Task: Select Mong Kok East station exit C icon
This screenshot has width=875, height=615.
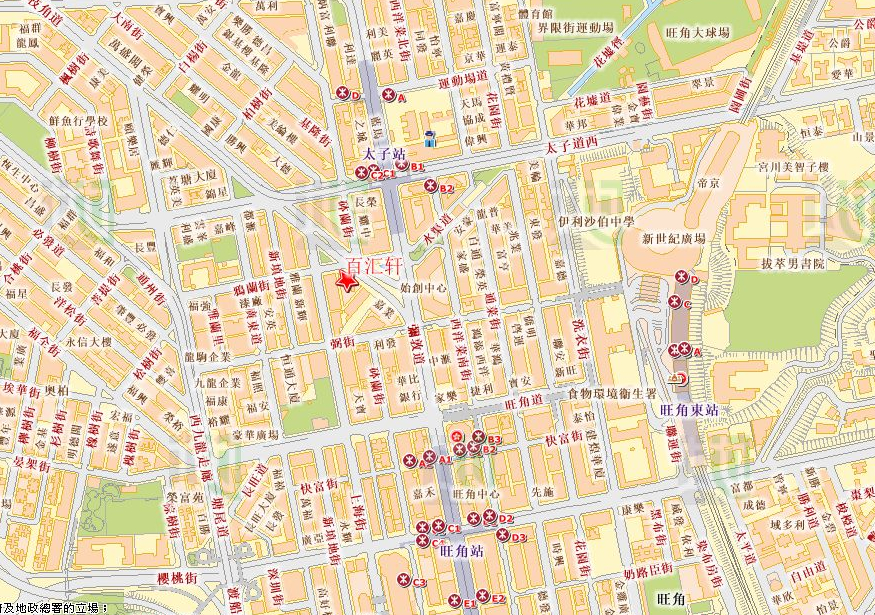Action: 673,301
